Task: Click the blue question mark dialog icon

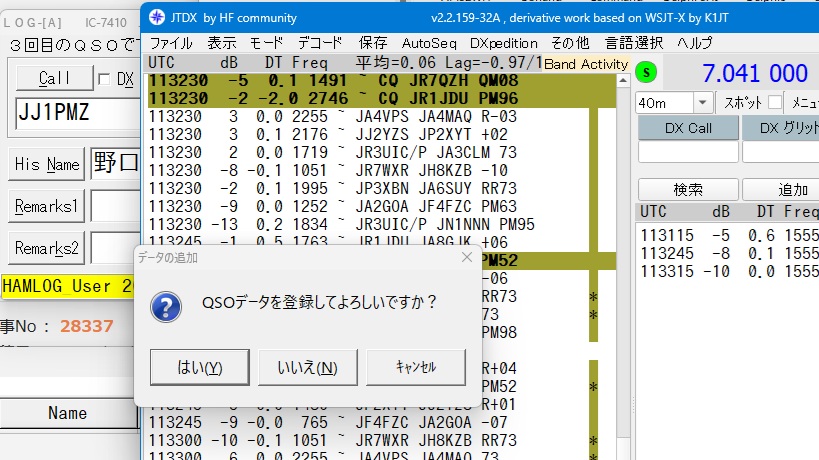Action: pyautogui.click(x=169, y=306)
